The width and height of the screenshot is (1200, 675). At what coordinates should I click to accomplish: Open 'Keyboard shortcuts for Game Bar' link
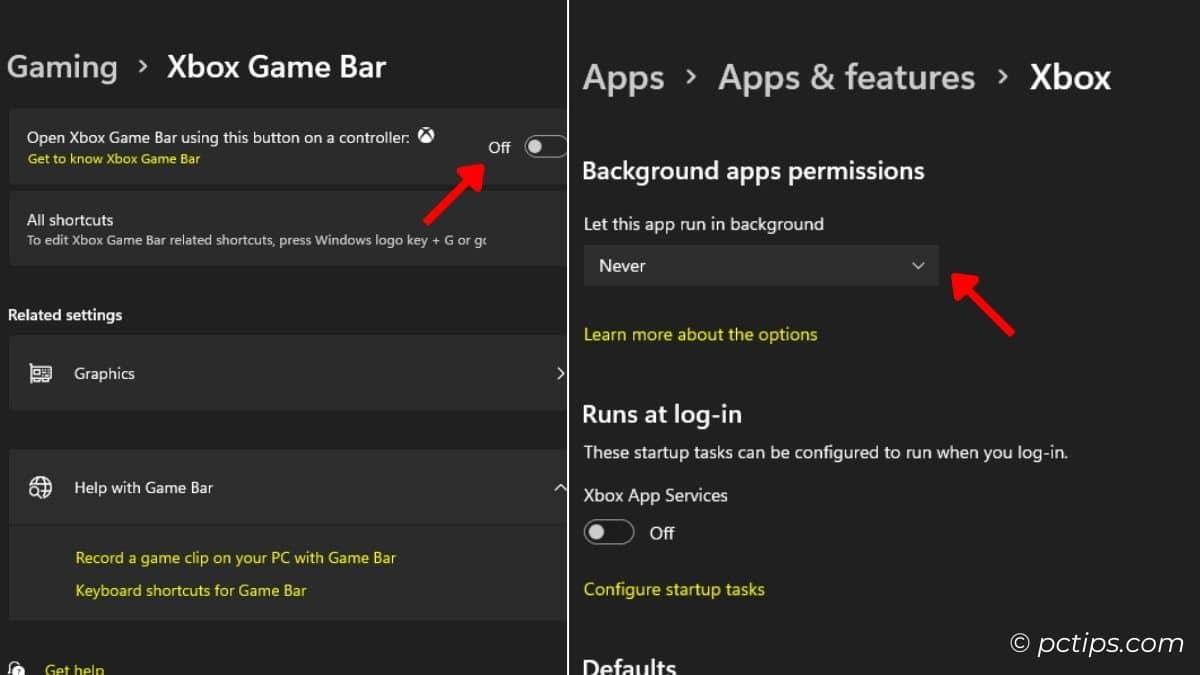191,590
